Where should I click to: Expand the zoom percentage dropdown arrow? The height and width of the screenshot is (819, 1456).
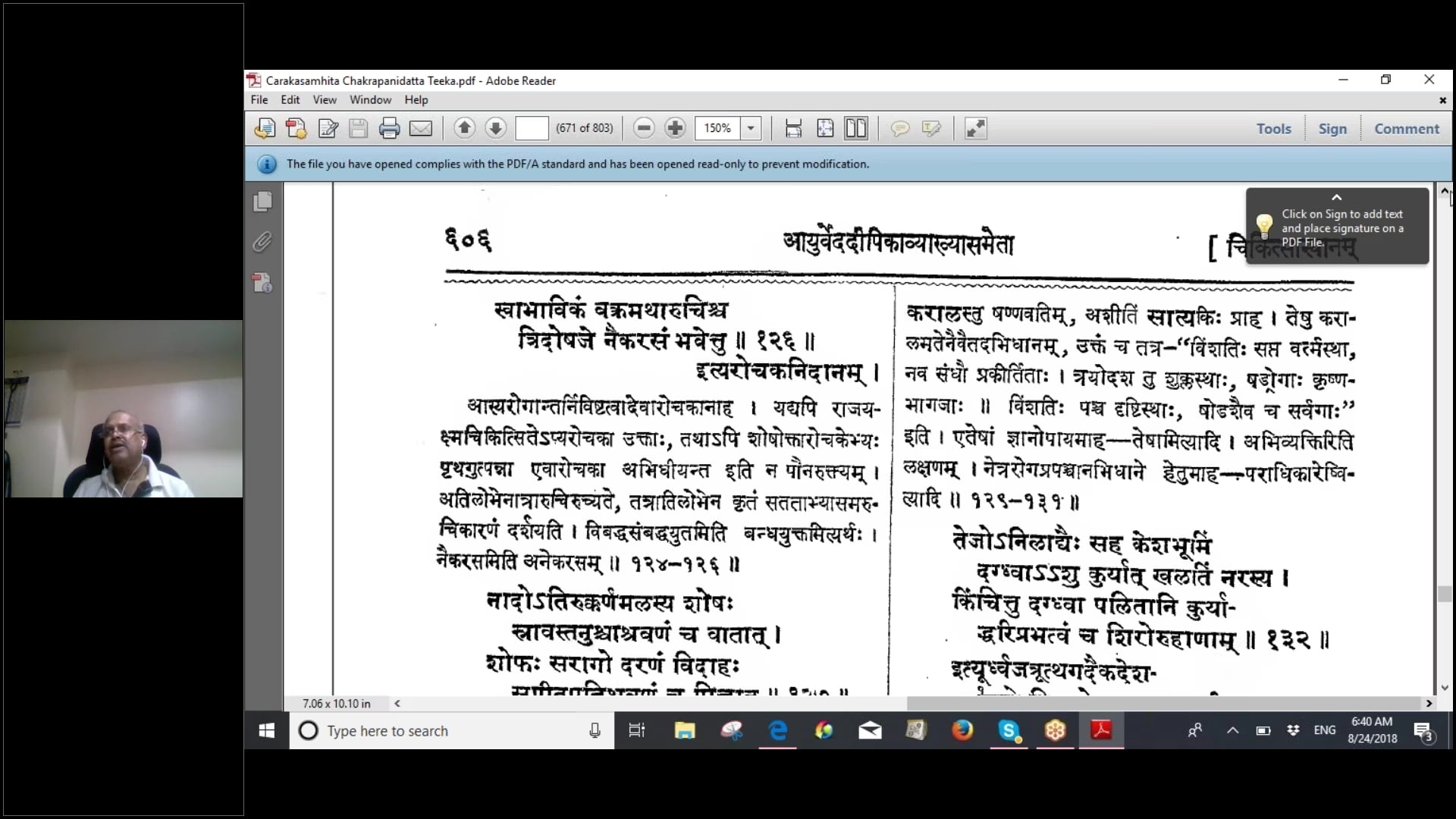tap(751, 128)
